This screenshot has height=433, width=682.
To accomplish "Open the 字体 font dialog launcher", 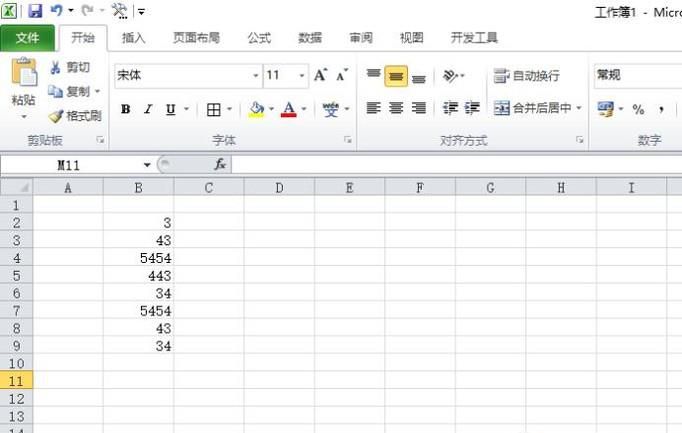I will coord(348,140).
